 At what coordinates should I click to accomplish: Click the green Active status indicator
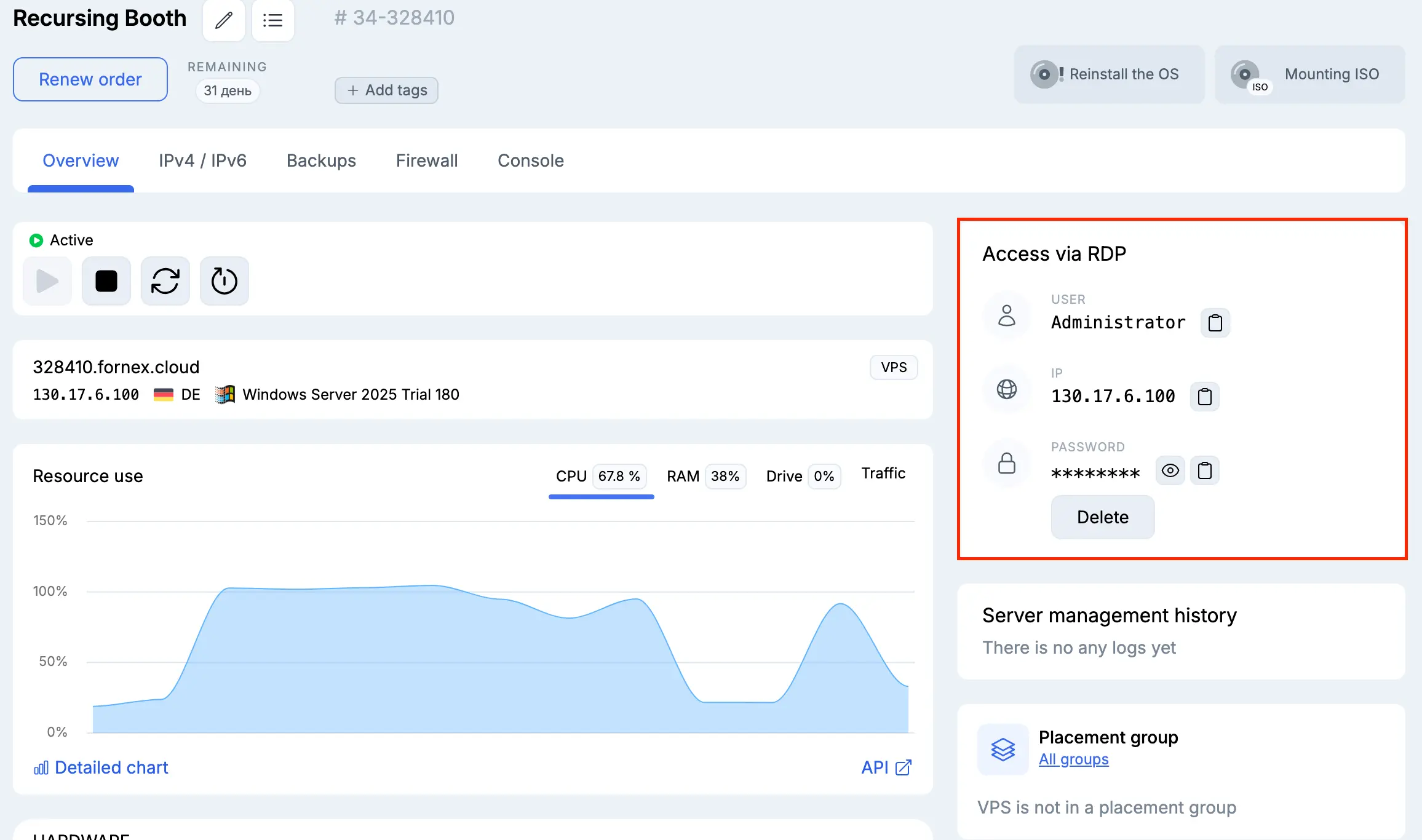pyautogui.click(x=36, y=240)
